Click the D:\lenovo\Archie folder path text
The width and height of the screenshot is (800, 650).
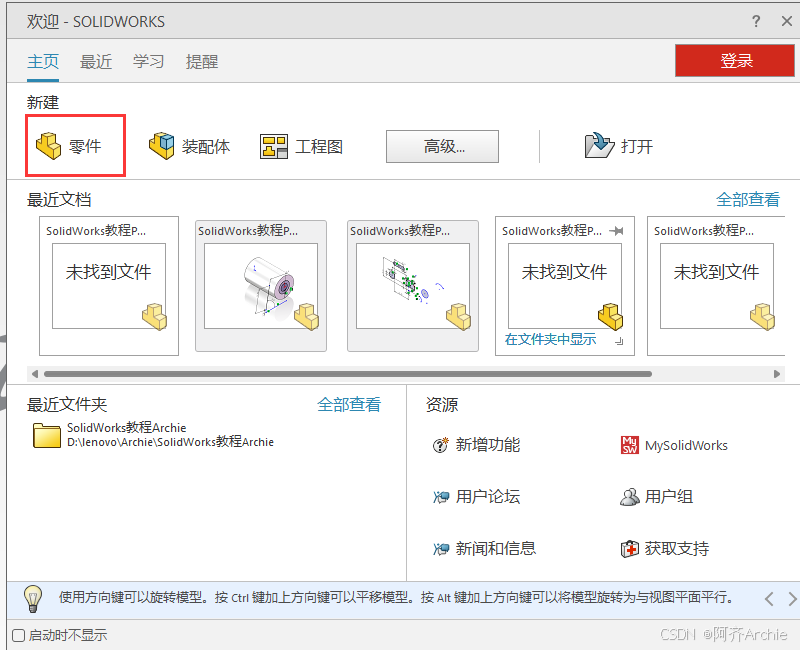coord(170,442)
